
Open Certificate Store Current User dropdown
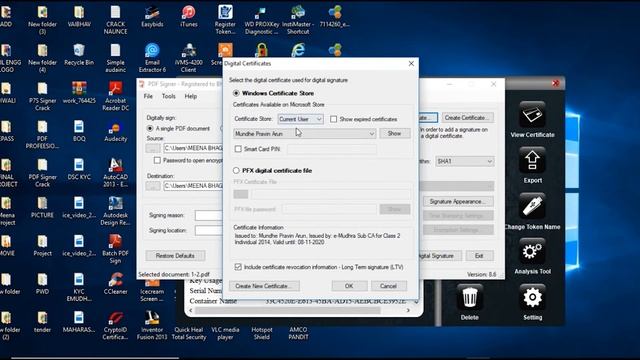tap(300, 119)
